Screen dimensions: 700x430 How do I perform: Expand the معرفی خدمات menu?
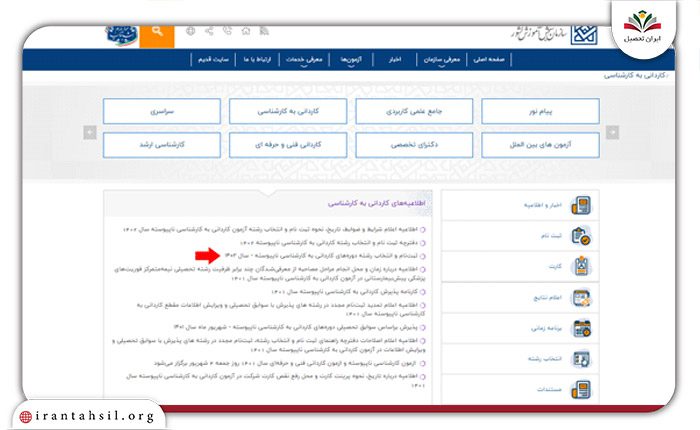[304, 60]
